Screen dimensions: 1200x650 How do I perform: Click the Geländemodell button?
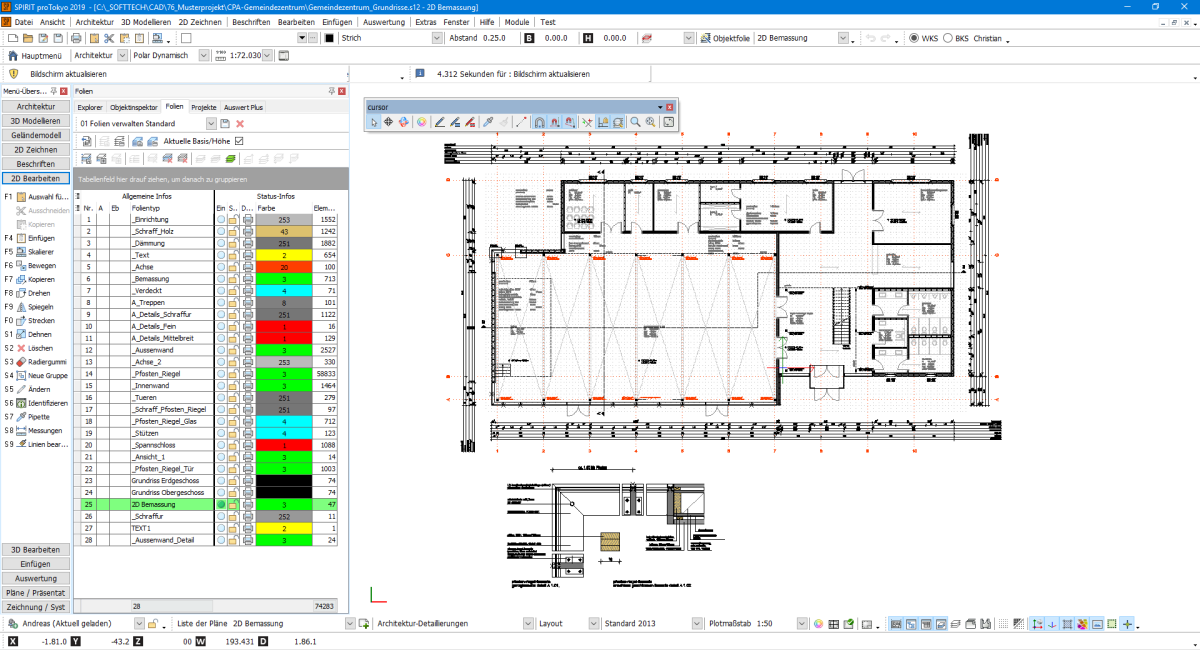[x=36, y=135]
